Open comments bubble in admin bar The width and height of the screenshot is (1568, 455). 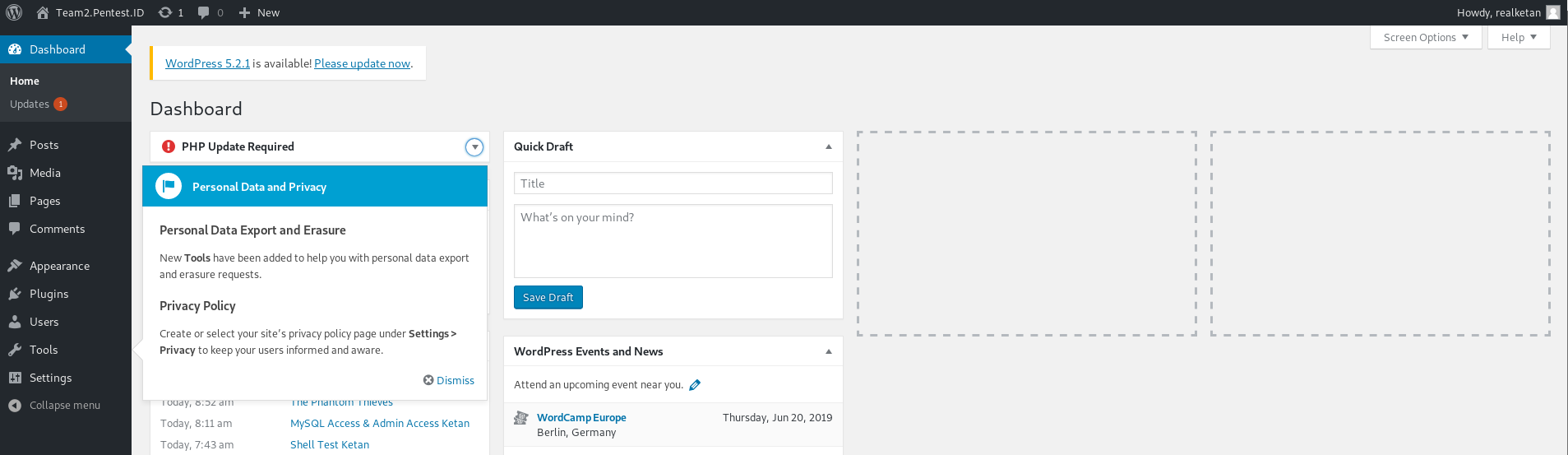pos(210,12)
